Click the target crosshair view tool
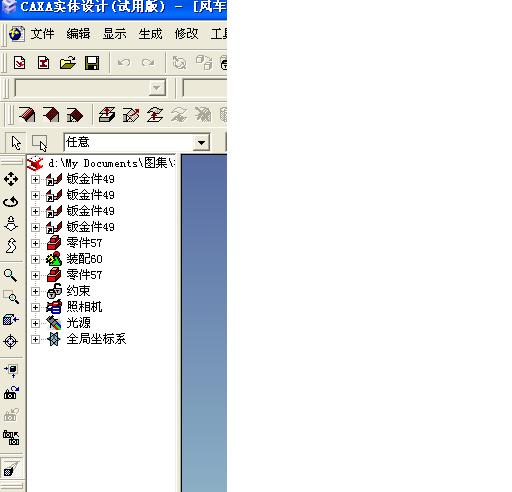 click(x=11, y=341)
